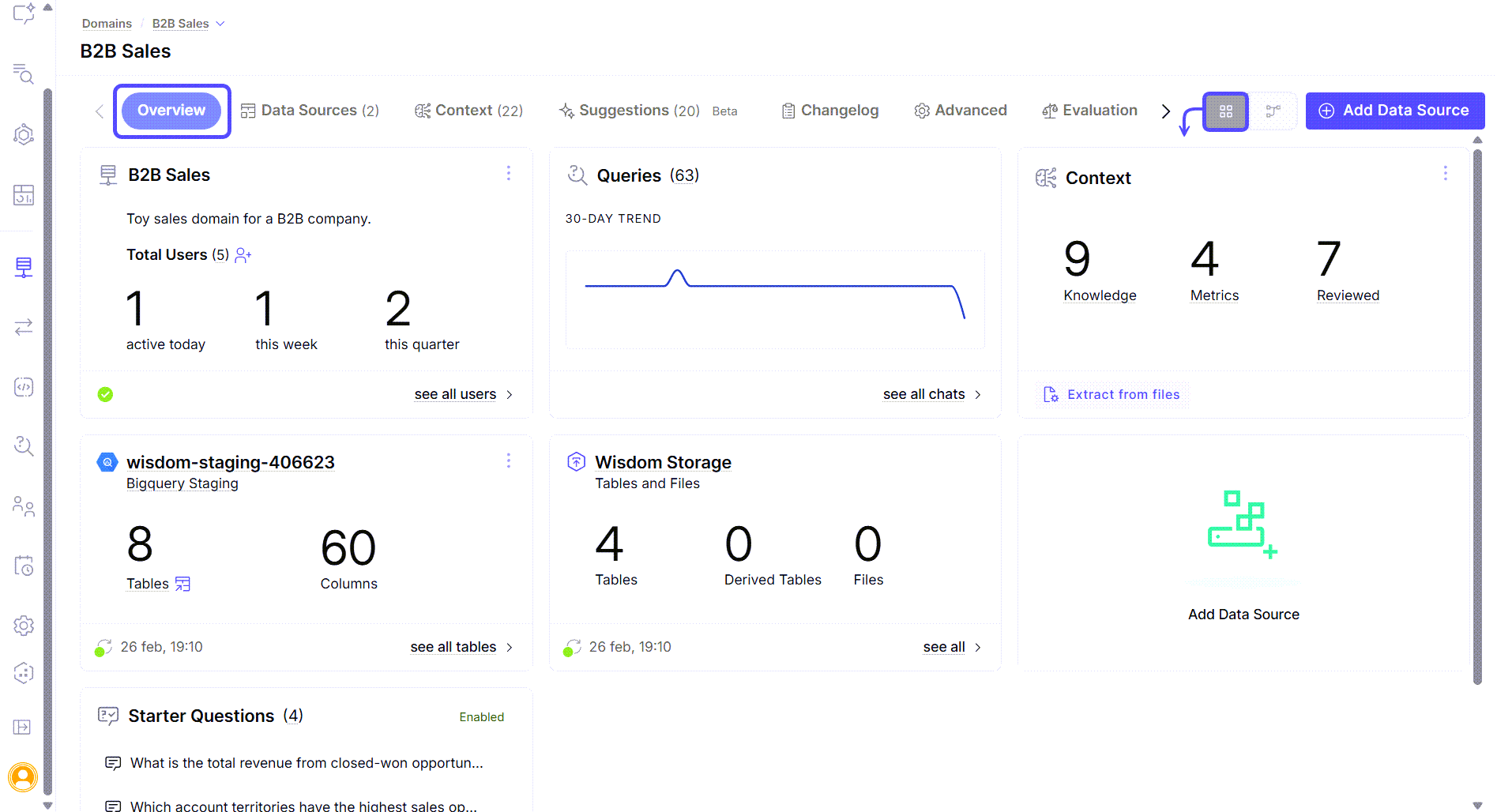Switch to the Data Sources tab
This screenshot has width=1497, height=812.
click(309, 110)
